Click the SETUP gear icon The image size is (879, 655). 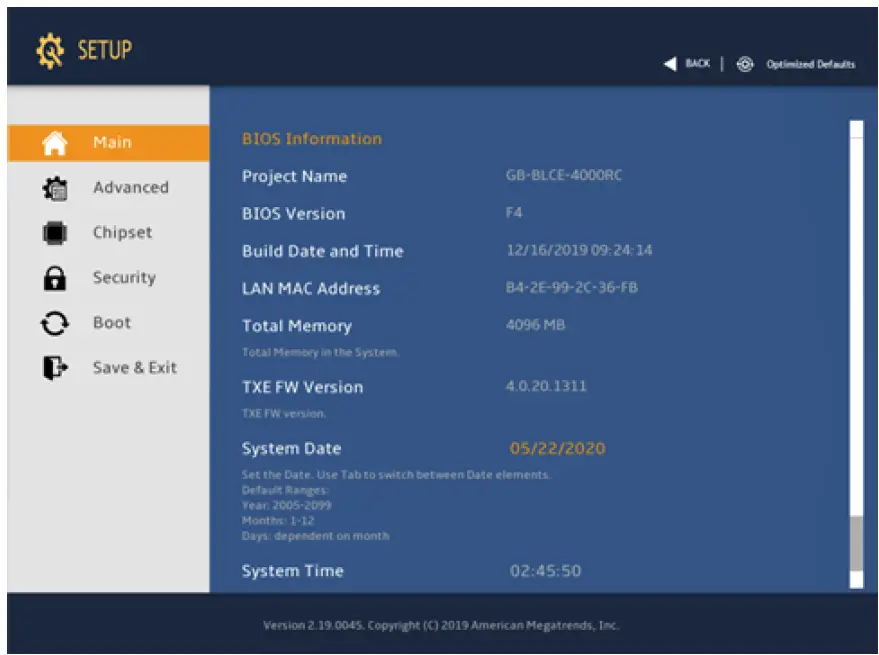(49, 51)
